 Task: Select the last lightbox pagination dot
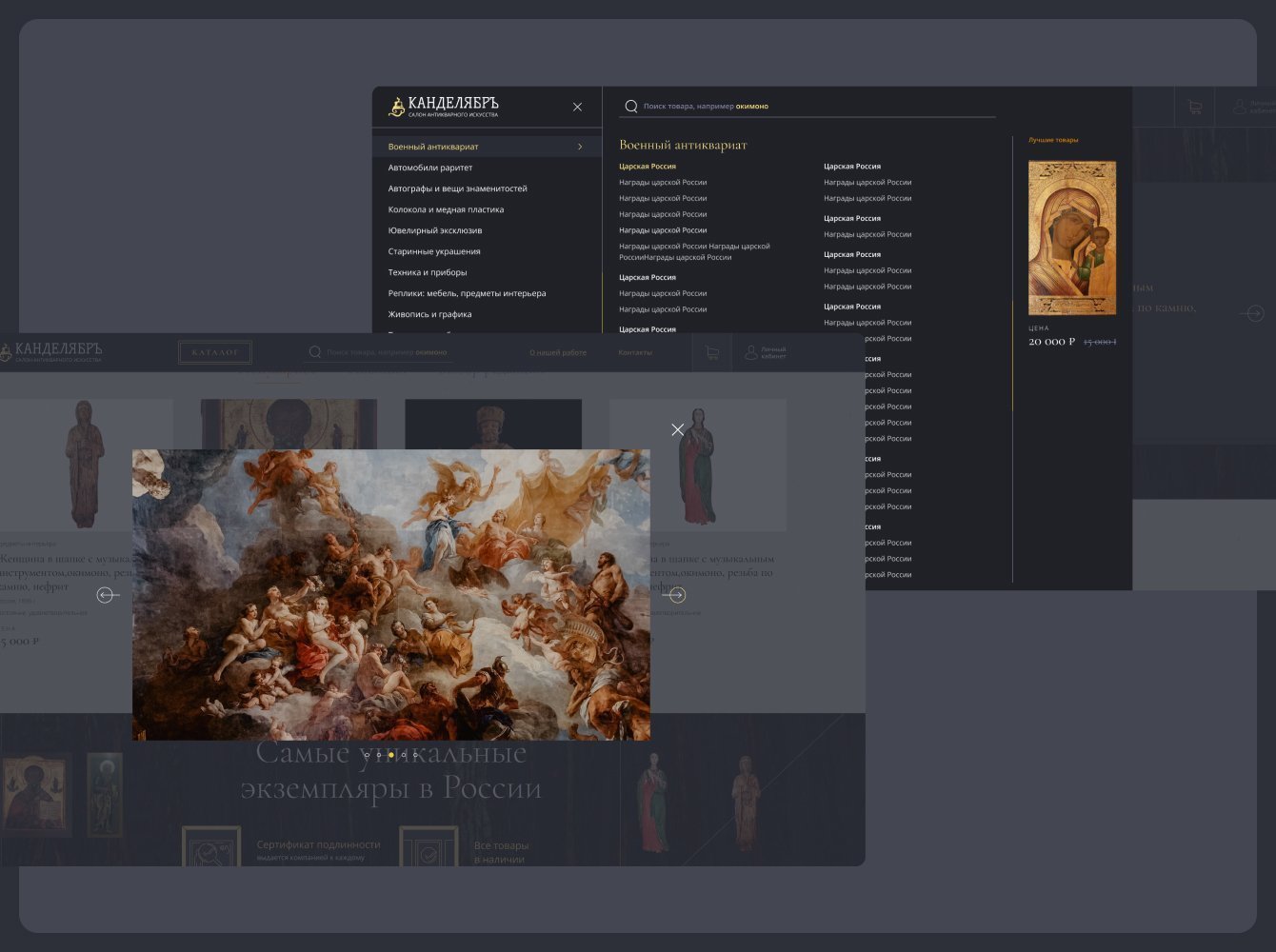pyautogui.click(x=415, y=755)
